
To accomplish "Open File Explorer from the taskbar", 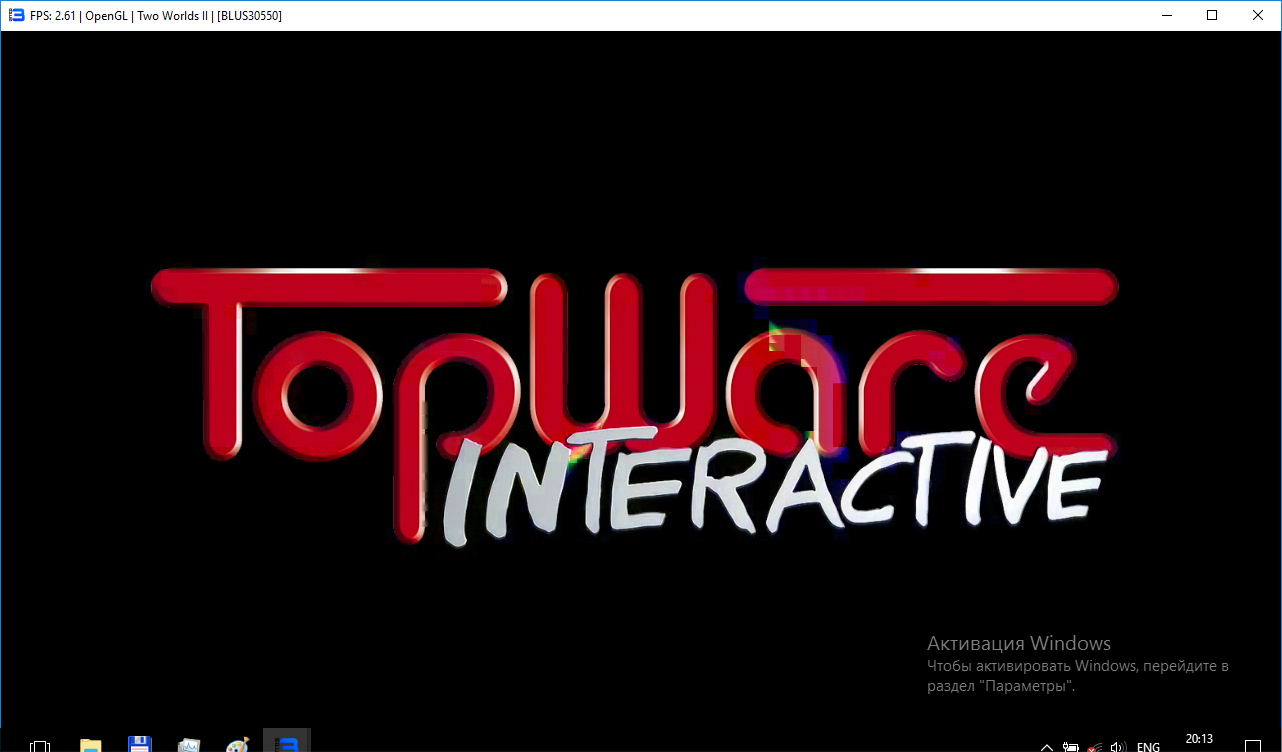I will [91, 745].
